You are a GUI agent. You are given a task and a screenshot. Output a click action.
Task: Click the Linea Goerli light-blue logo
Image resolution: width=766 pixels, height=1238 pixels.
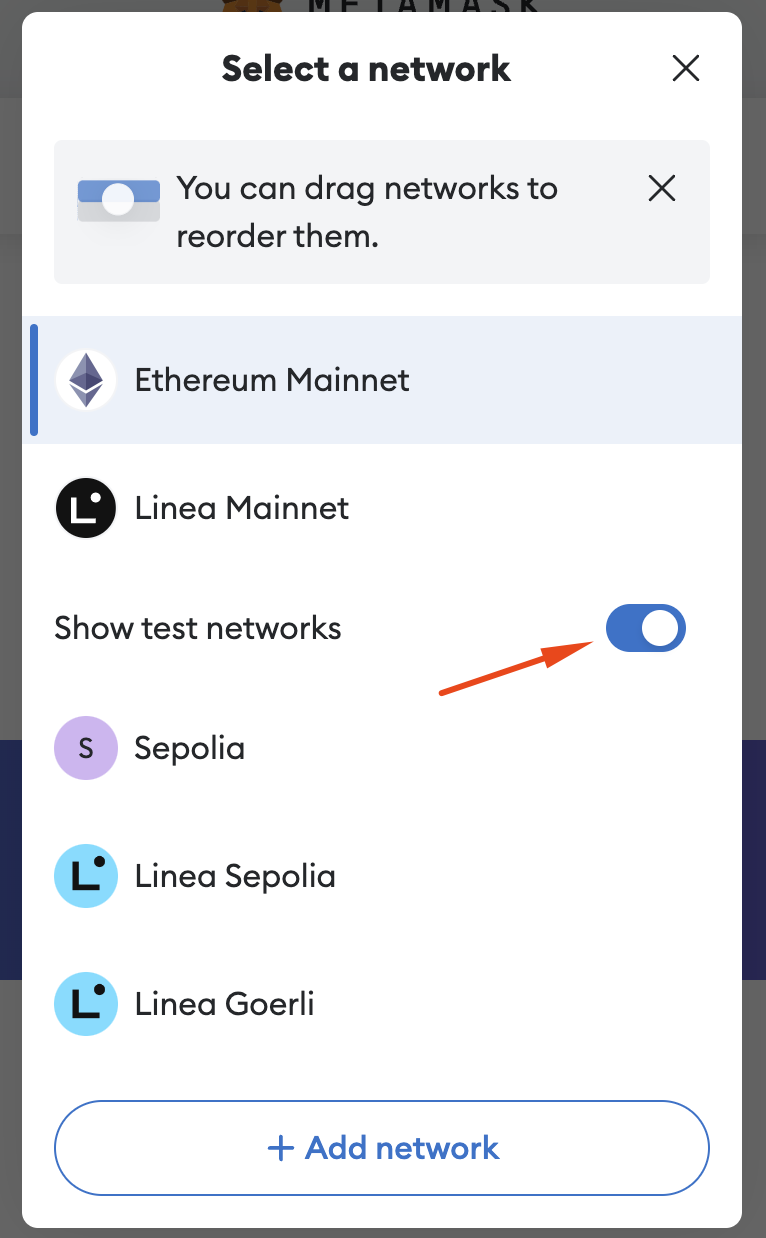pos(85,1004)
